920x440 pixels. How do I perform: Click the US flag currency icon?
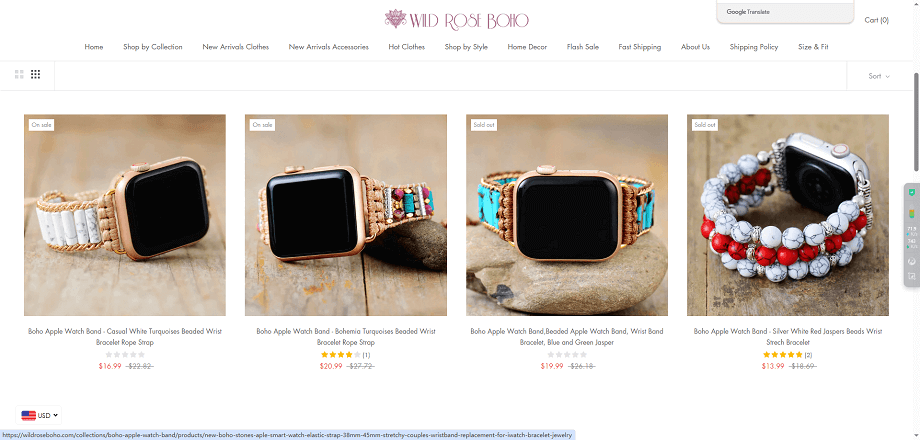[x=28, y=415]
